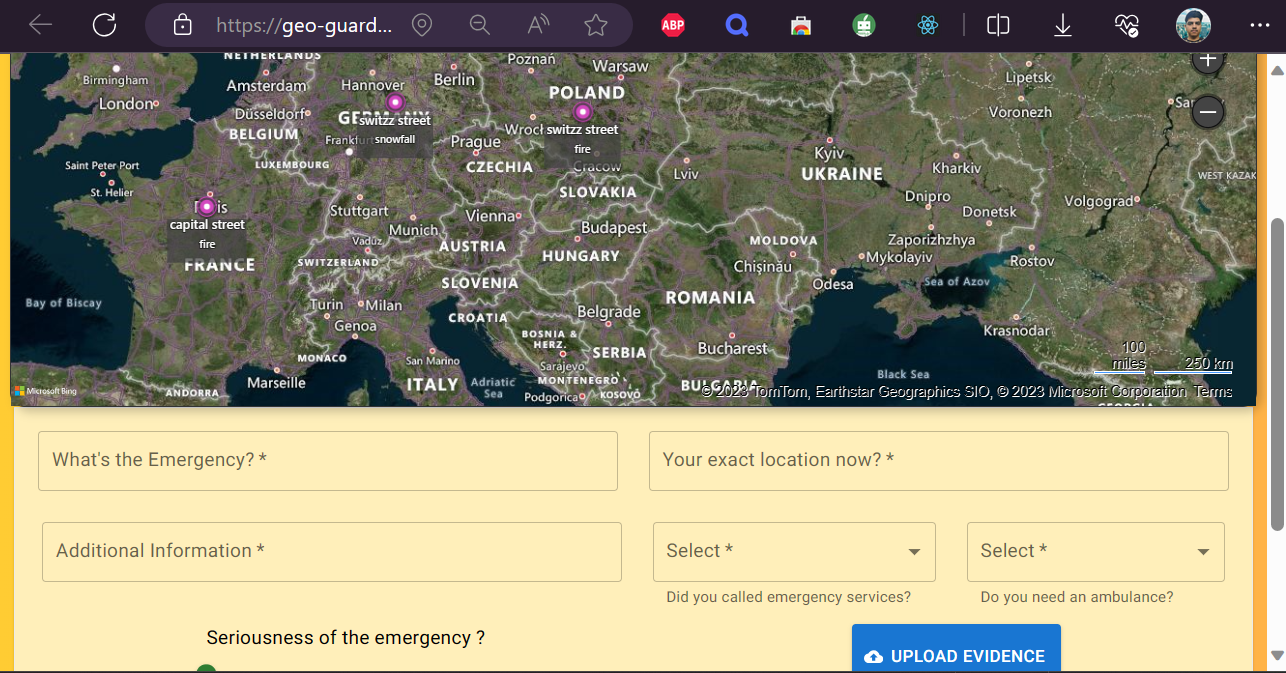Viewport: 1286px width, 673px height.
Task: Expand the called emergency services dropdown
Action: (x=794, y=552)
